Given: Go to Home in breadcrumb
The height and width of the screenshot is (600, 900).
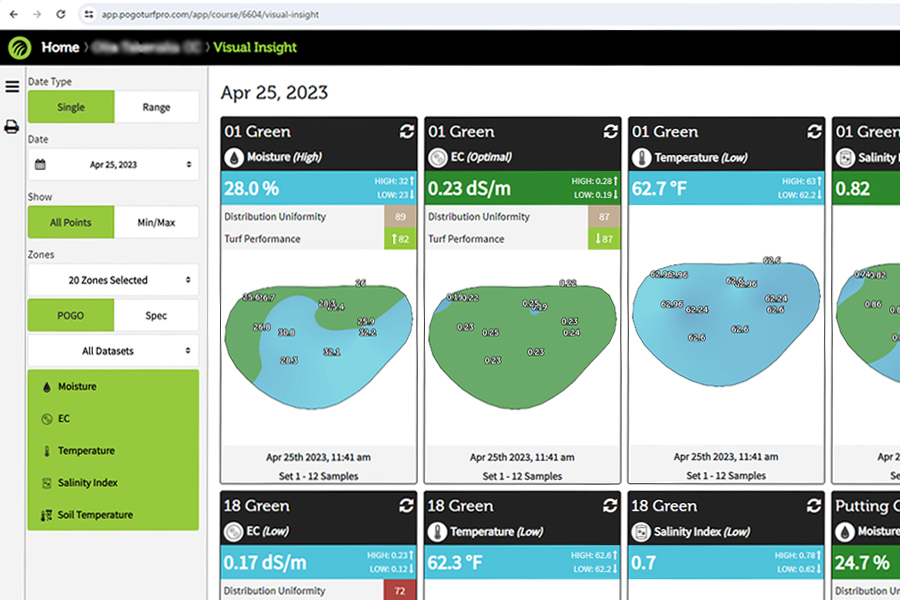Looking at the screenshot, I should click(60, 47).
